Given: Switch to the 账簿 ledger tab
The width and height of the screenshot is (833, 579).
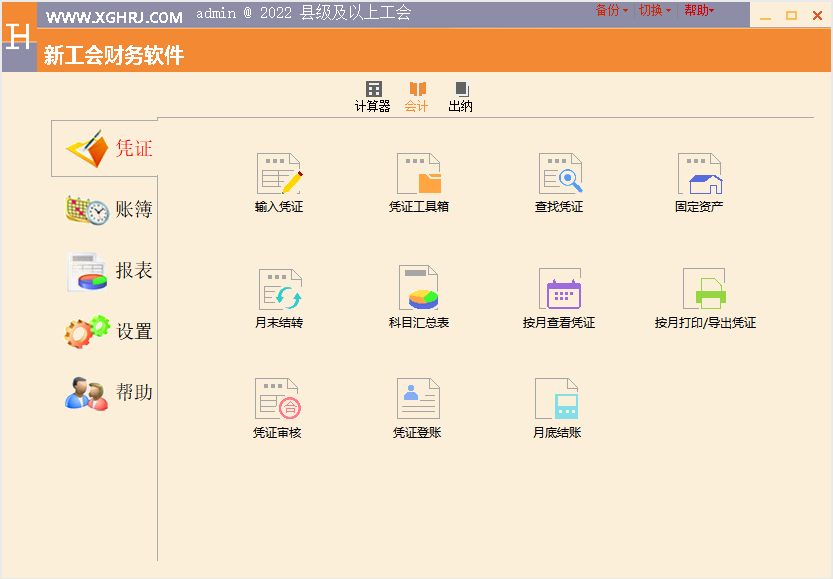Looking at the screenshot, I should [108, 210].
